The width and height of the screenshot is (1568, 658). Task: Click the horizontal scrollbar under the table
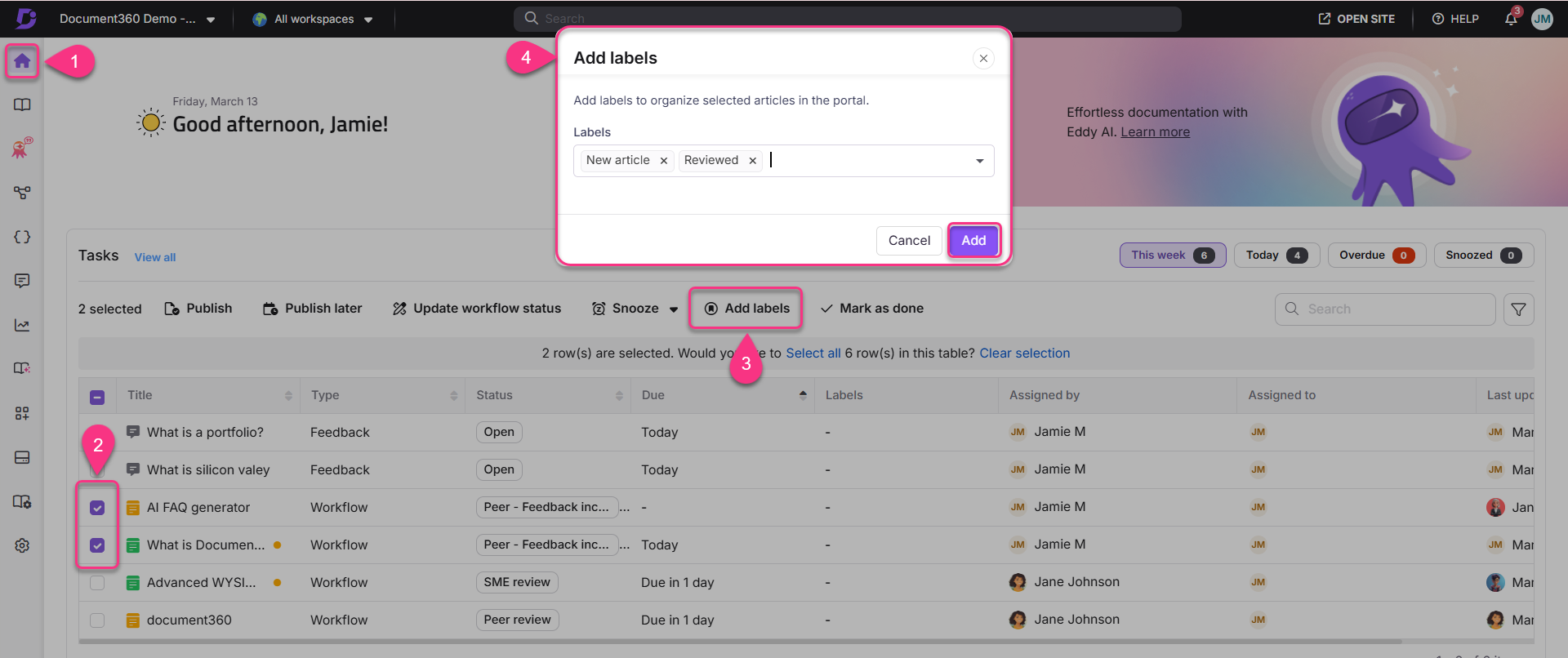[739, 642]
